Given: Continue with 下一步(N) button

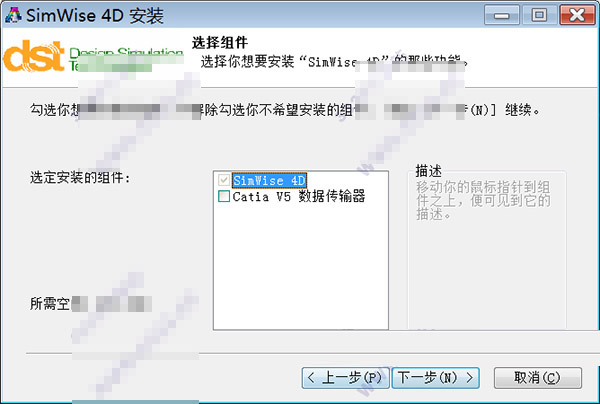Looking at the screenshot, I should click(x=435, y=378).
